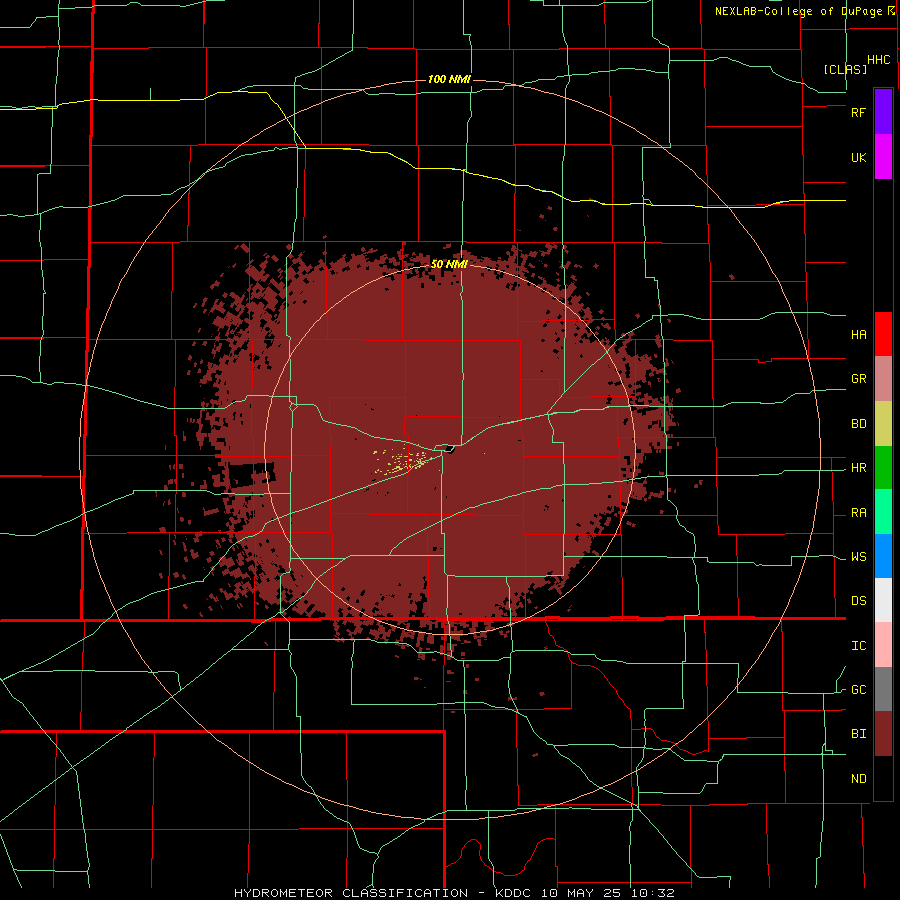
Task: Click the RF legend label
Action: pyautogui.click(x=858, y=112)
